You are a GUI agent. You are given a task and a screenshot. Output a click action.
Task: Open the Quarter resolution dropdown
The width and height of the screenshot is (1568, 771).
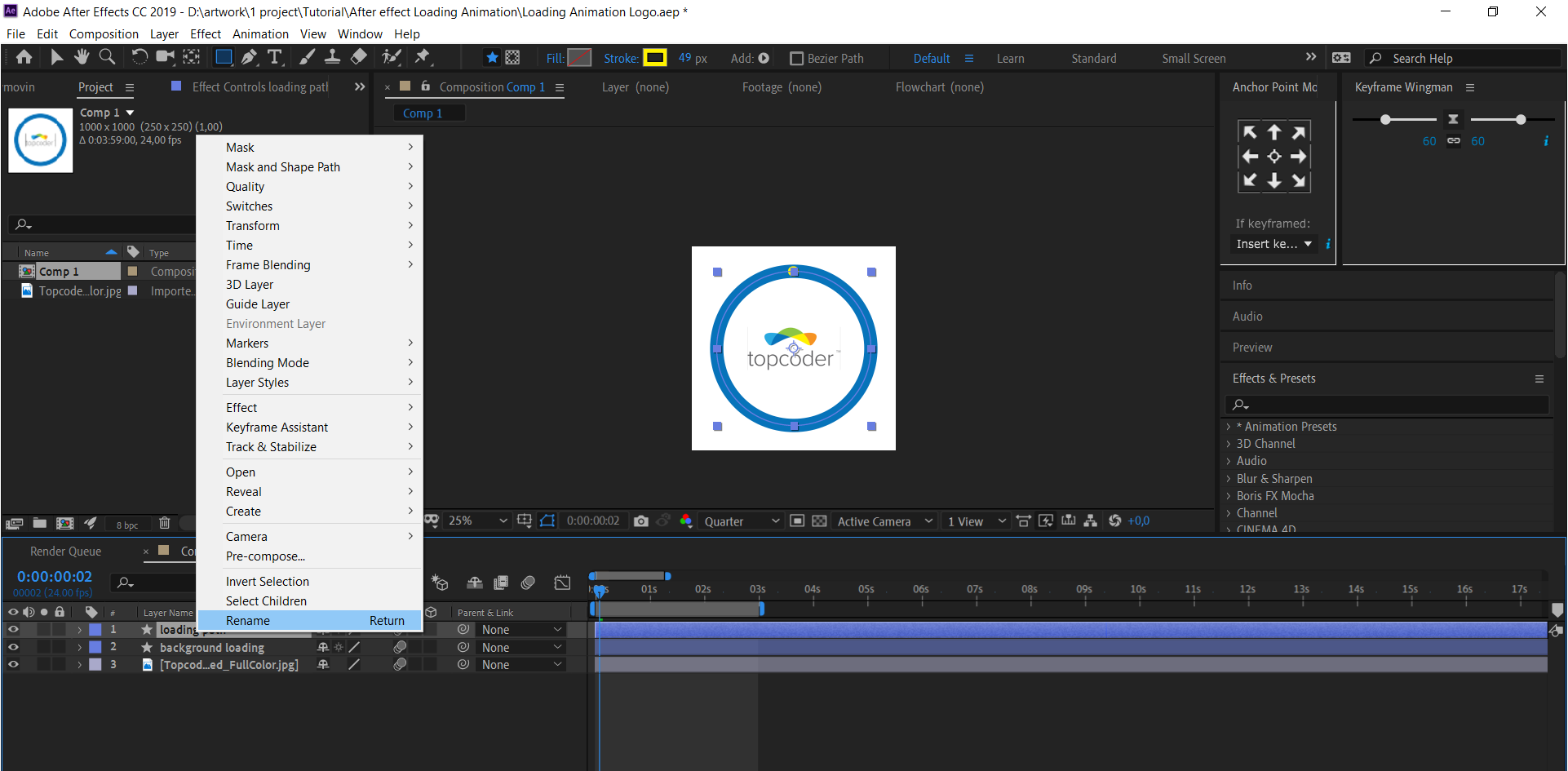click(742, 521)
